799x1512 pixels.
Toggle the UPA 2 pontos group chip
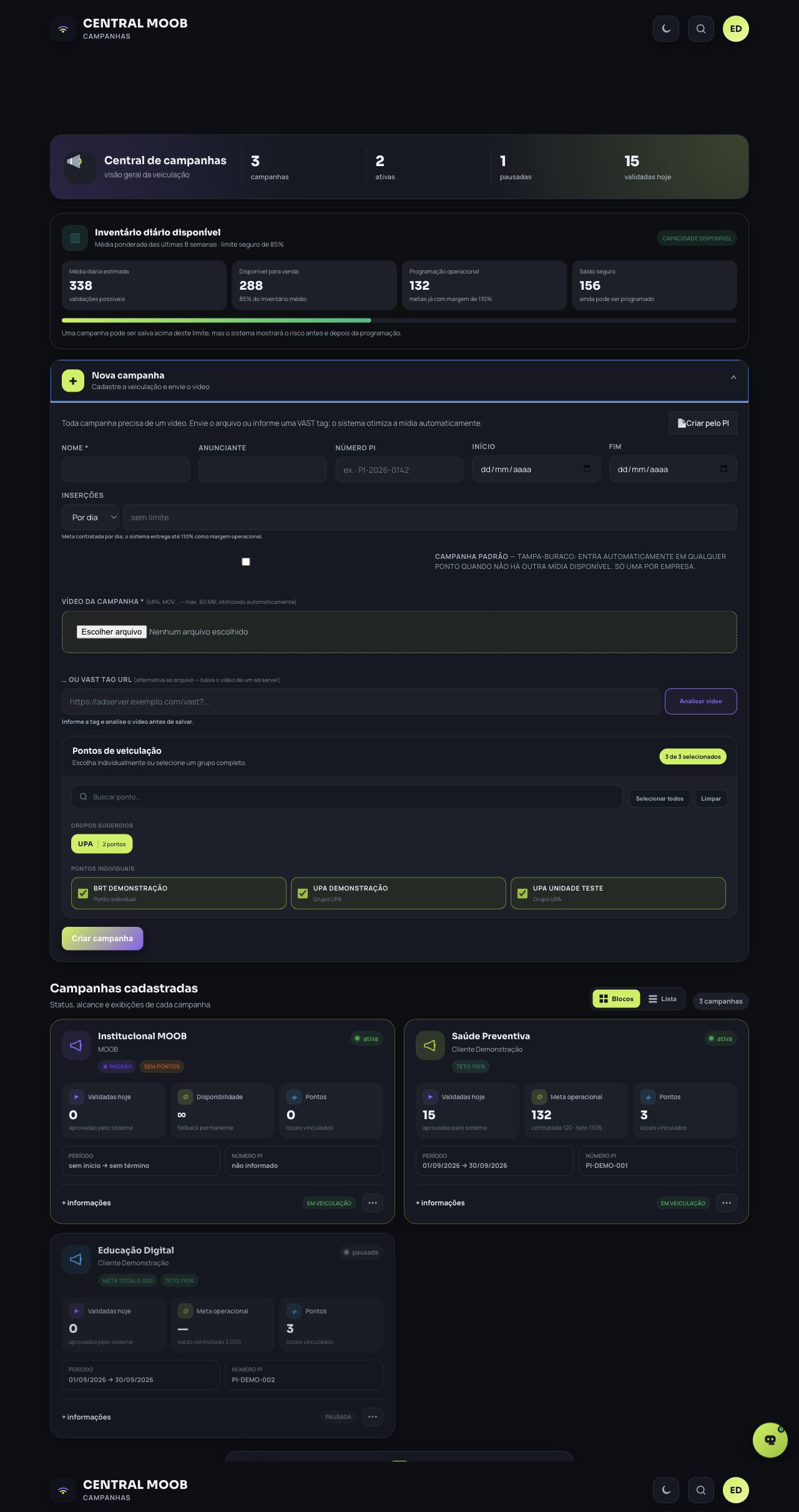[x=102, y=844]
